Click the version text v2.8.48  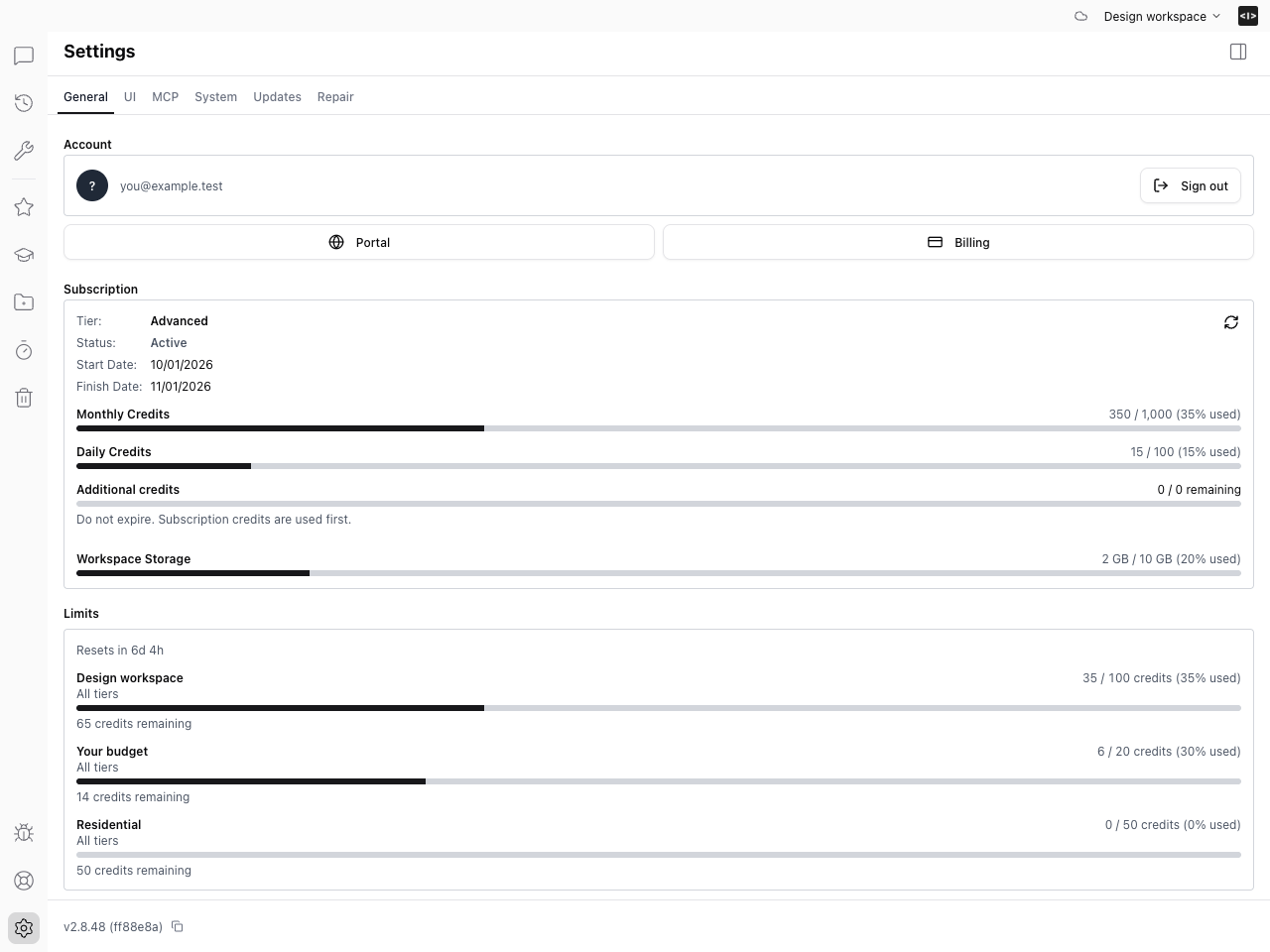pyautogui.click(x=113, y=927)
